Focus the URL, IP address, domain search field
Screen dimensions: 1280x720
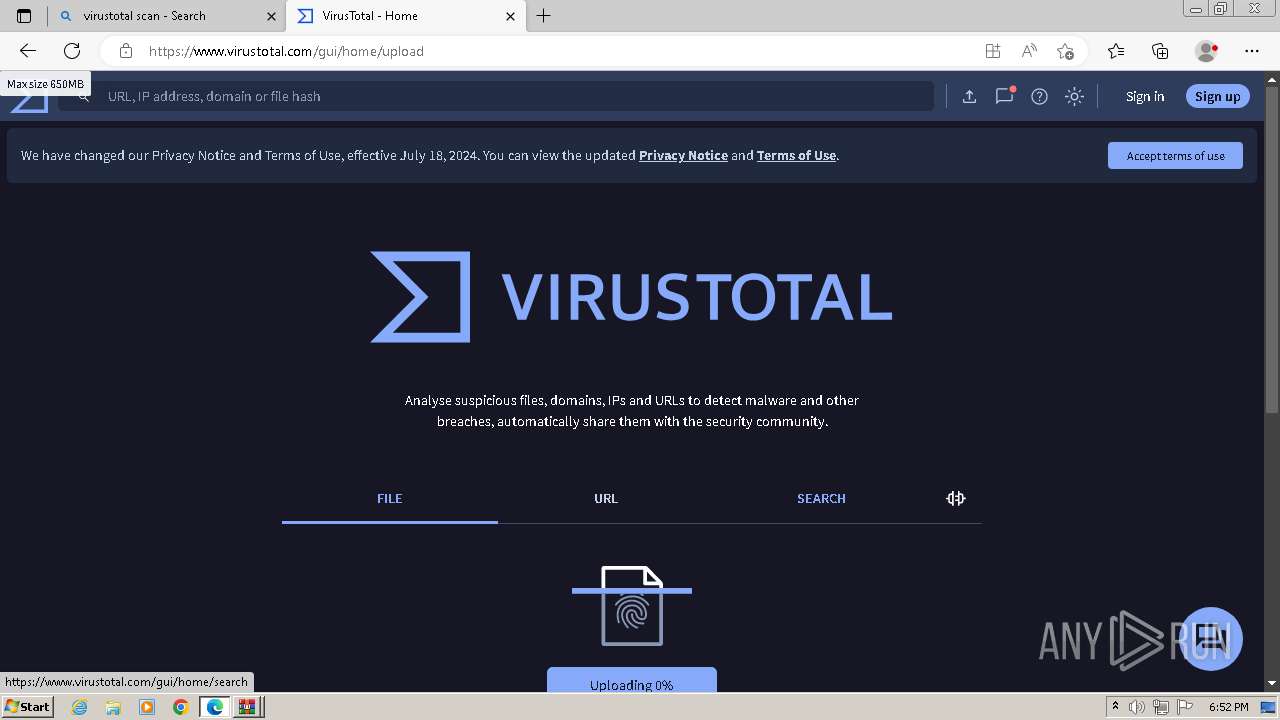(496, 96)
